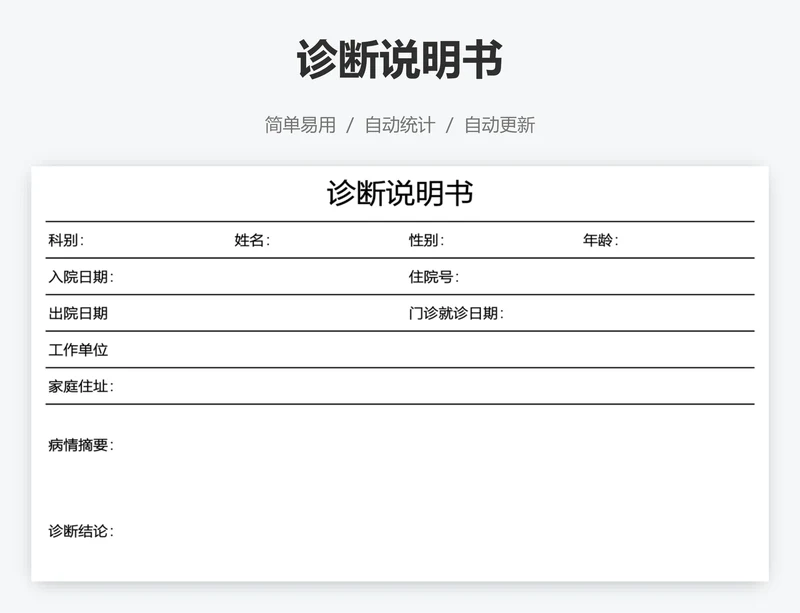Image resolution: width=800 pixels, height=613 pixels.
Task: Select the 家庭住址: label cell
Action: 81,386
